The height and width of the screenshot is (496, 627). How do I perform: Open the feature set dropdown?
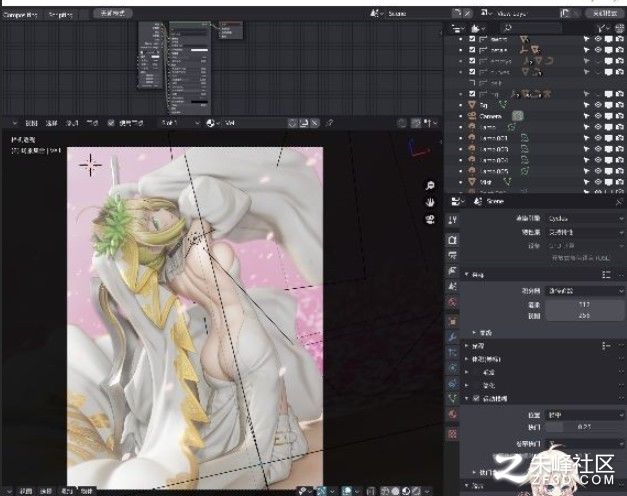[x=585, y=232]
